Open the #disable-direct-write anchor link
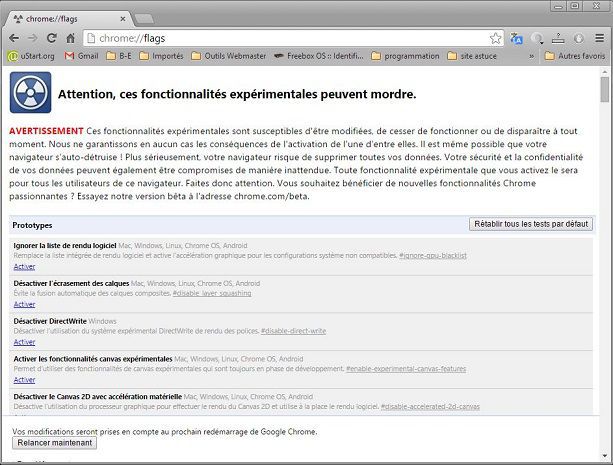The width and height of the screenshot is (613, 465). [293, 331]
